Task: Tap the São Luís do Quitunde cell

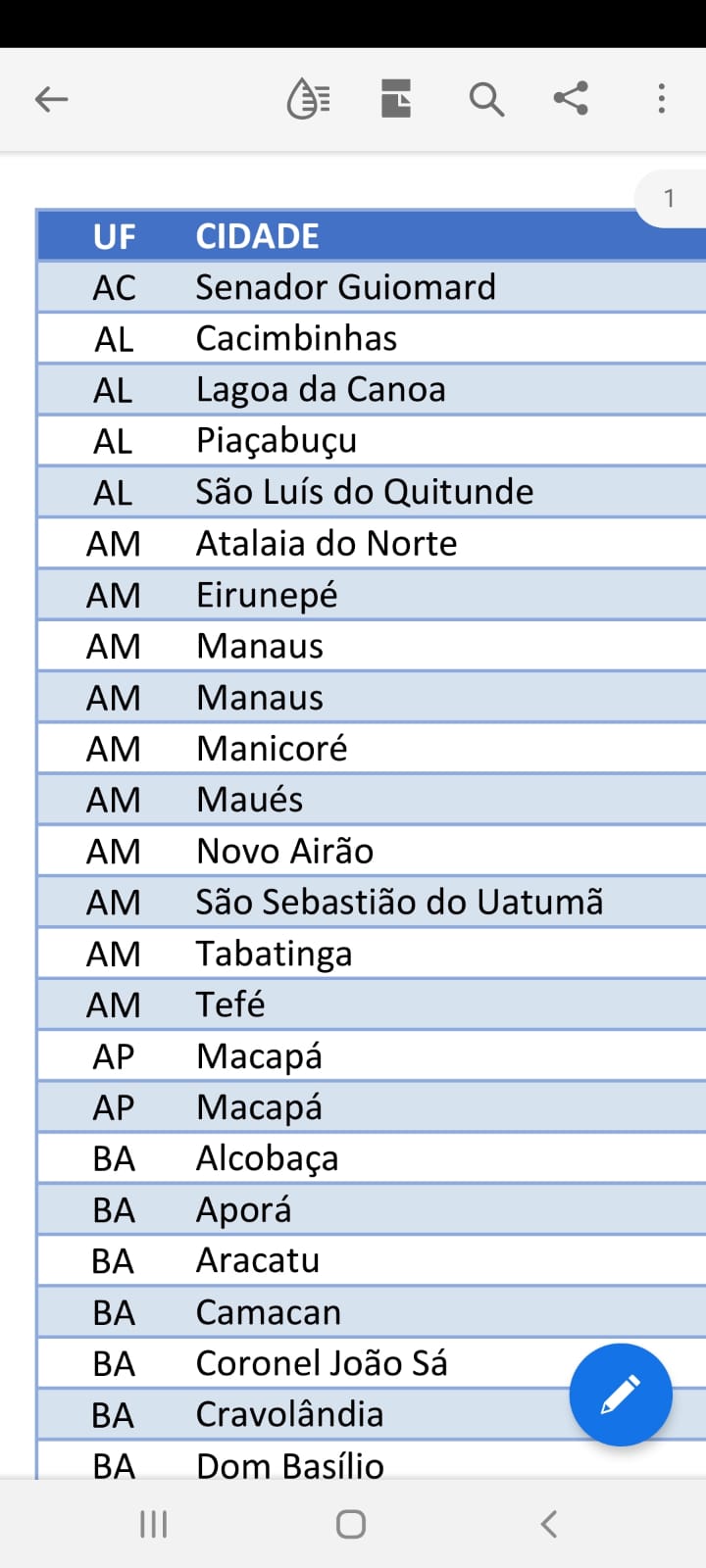Action: pos(365,492)
